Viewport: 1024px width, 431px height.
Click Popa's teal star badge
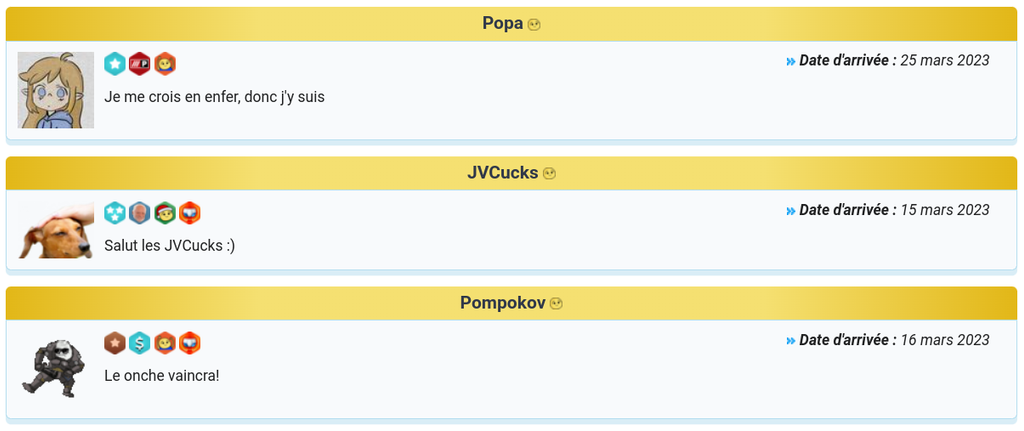pyautogui.click(x=115, y=64)
